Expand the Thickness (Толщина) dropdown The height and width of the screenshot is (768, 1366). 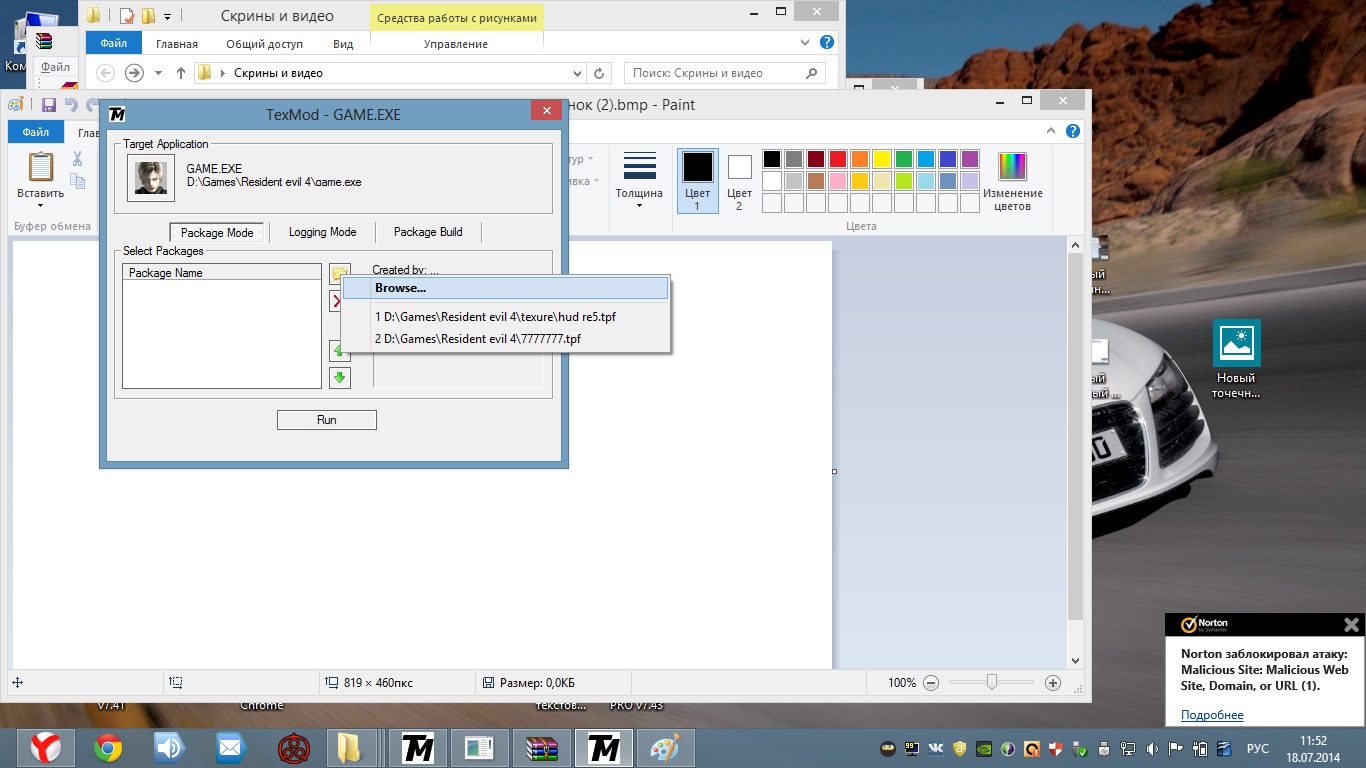tap(639, 180)
